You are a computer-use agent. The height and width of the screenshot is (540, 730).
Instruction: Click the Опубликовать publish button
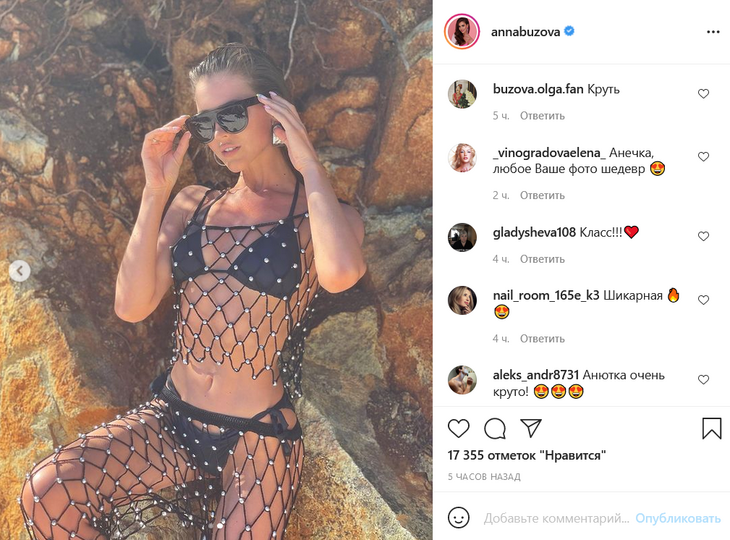678,518
